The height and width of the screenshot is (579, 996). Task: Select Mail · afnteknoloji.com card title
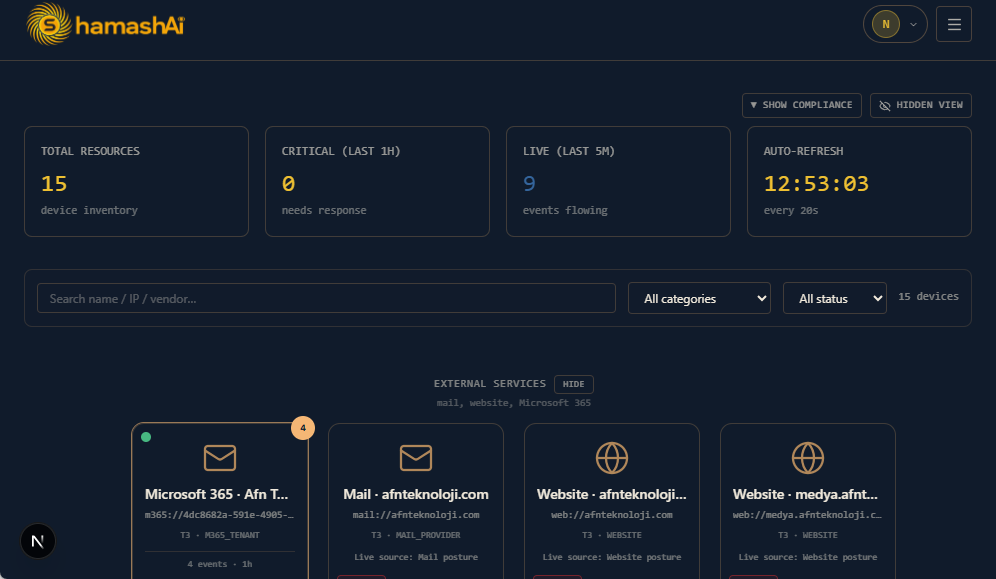point(416,494)
